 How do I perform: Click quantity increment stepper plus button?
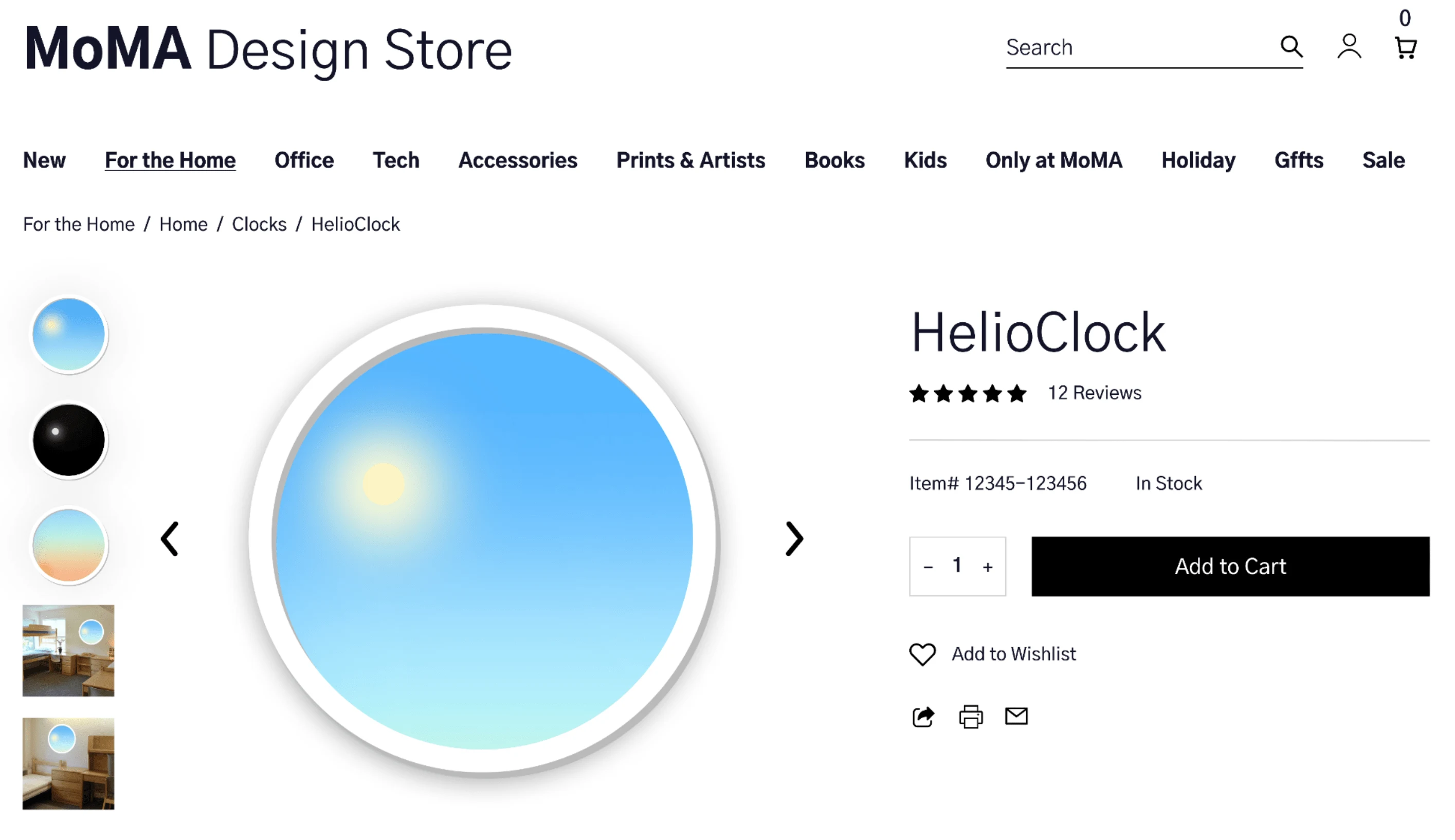(x=988, y=566)
